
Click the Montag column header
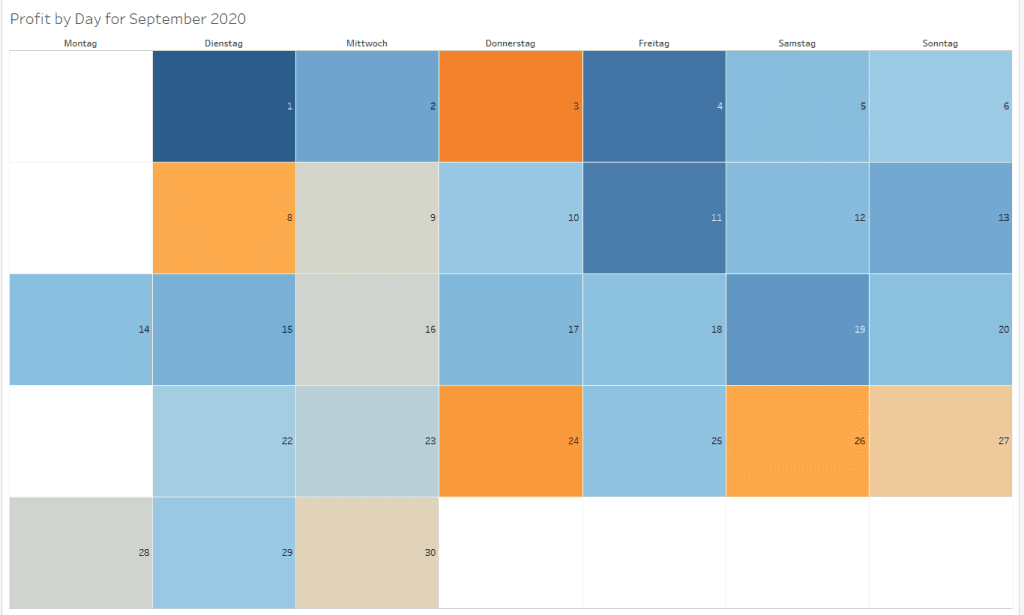[80, 43]
